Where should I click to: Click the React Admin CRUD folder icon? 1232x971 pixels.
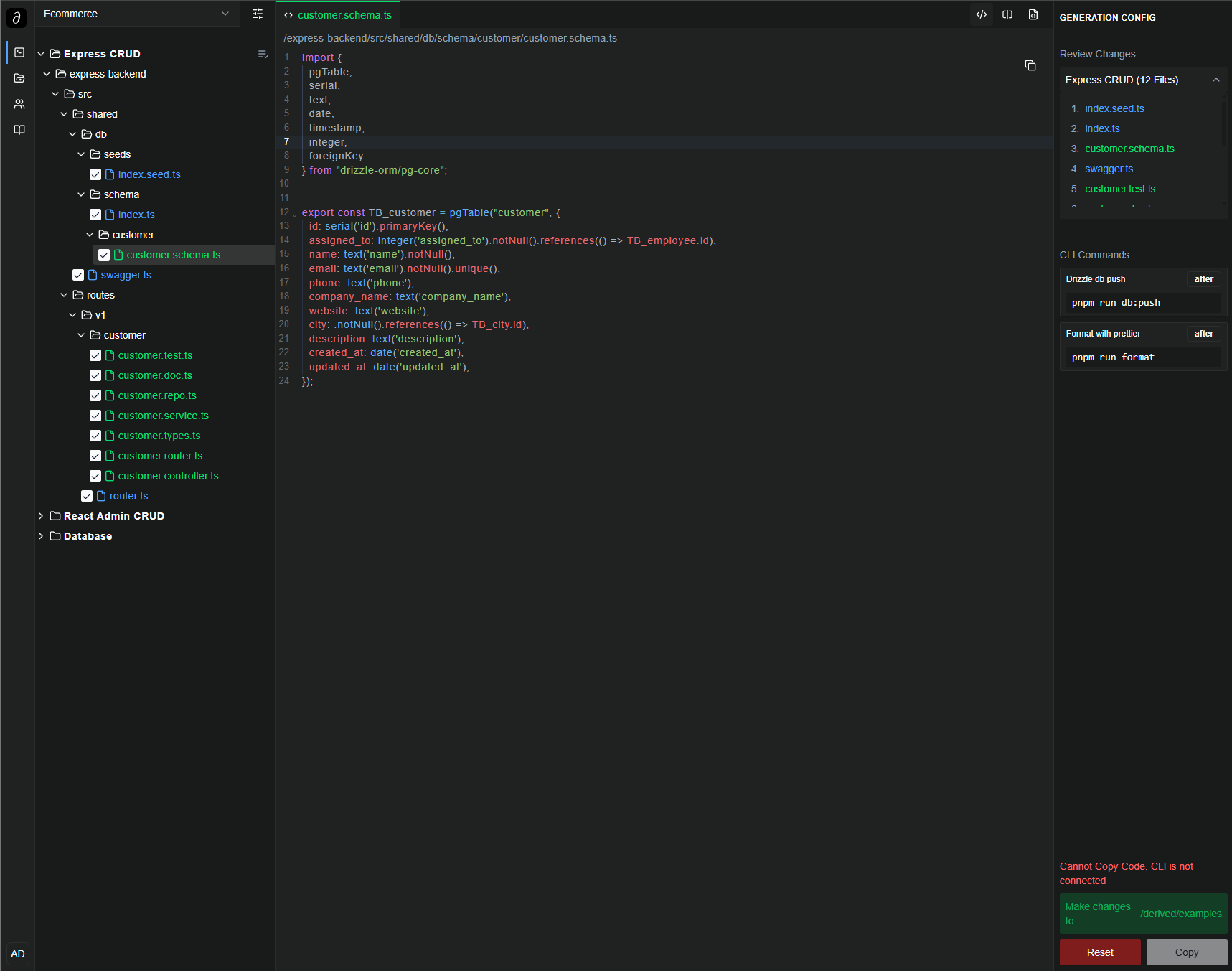55,516
